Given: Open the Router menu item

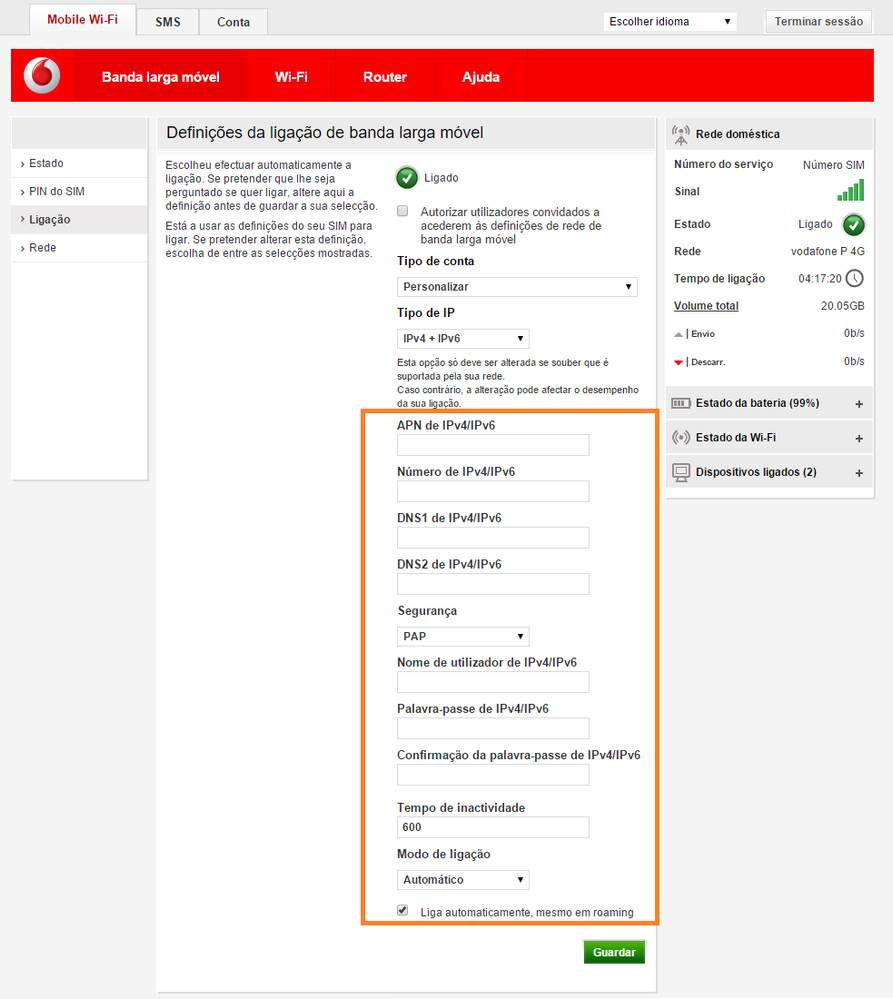Looking at the screenshot, I should (x=385, y=76).
